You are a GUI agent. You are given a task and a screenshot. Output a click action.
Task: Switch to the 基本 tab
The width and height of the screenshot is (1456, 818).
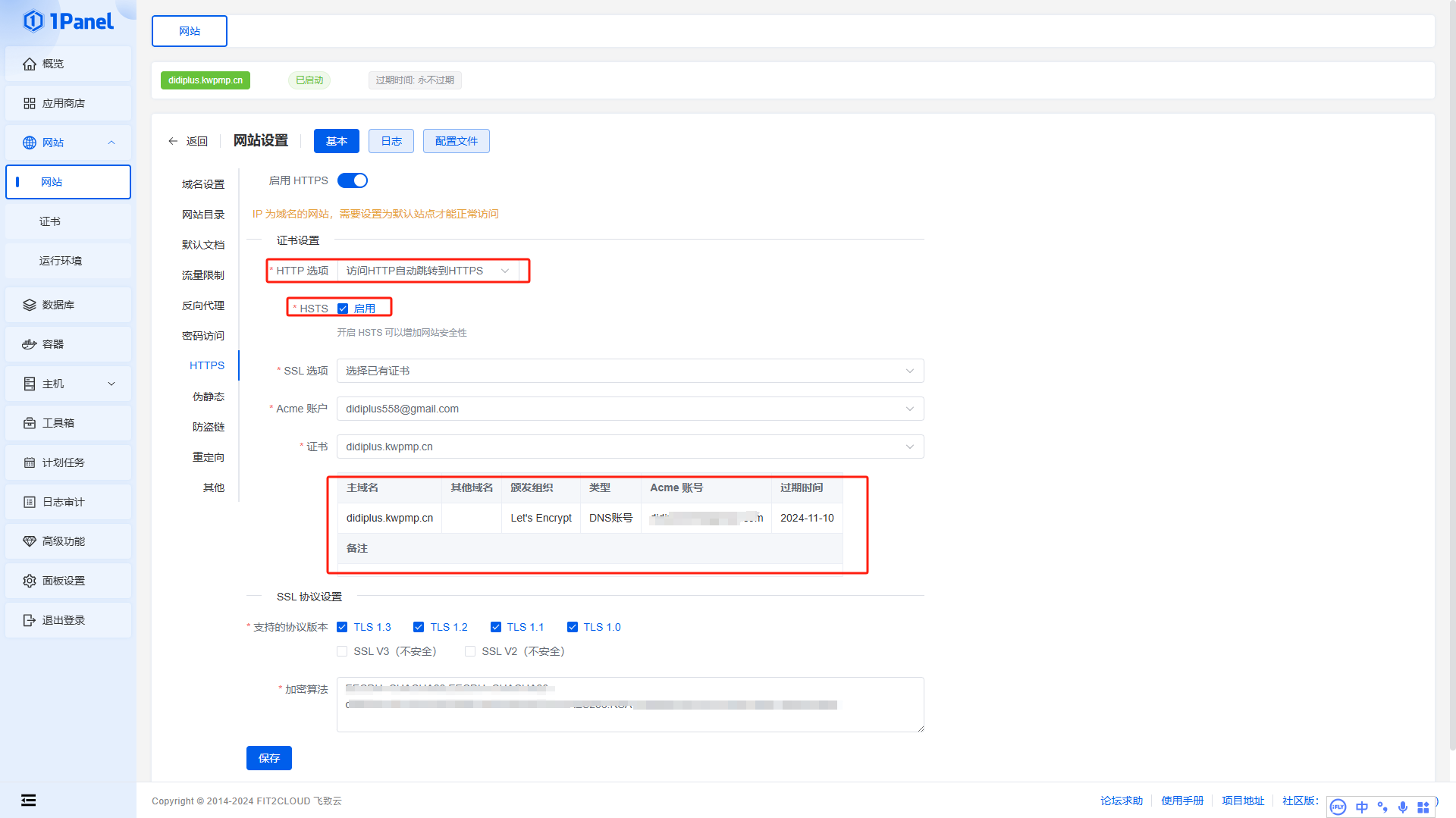[x=337, y=141]
